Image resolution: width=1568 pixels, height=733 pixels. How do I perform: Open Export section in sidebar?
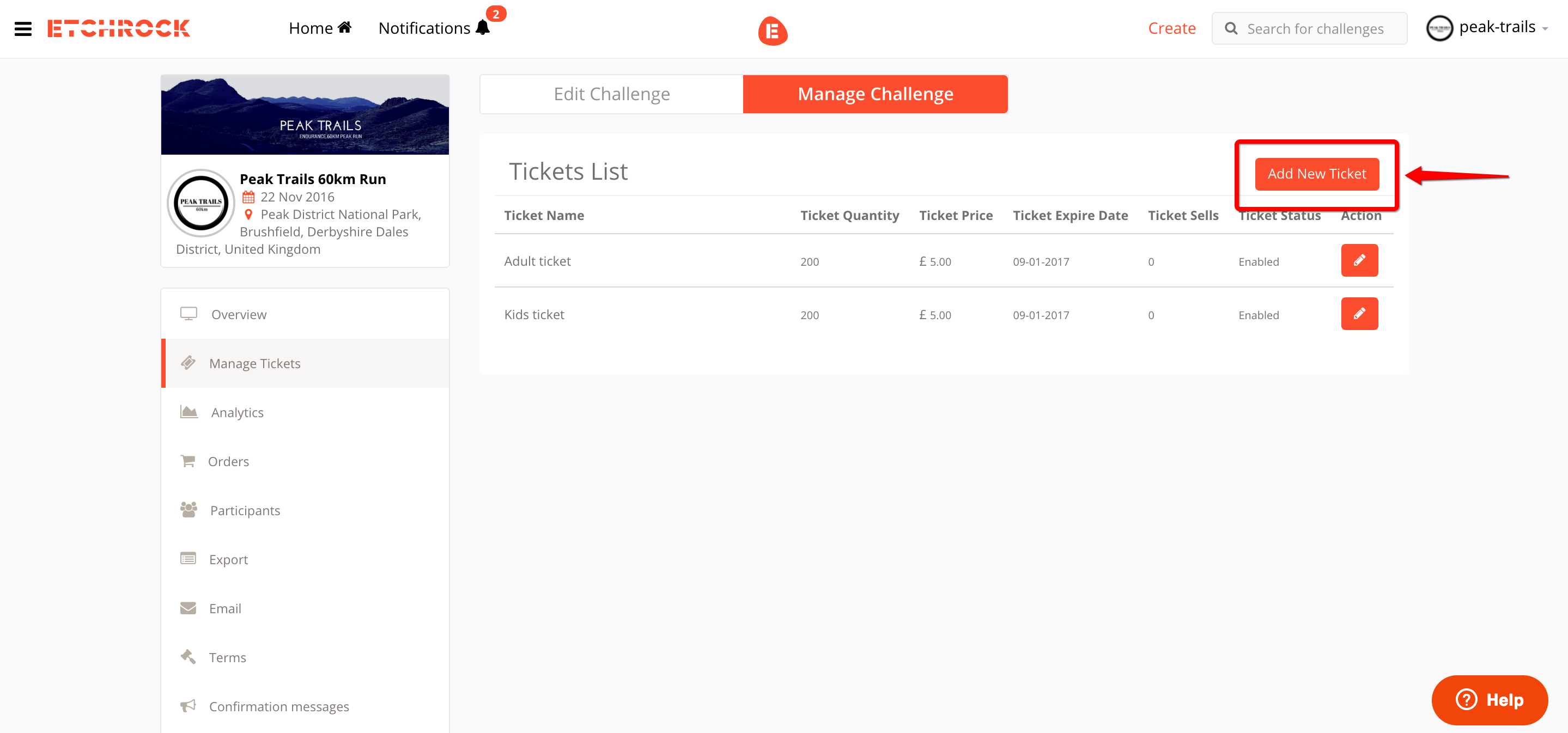click(x=228, y=559)
